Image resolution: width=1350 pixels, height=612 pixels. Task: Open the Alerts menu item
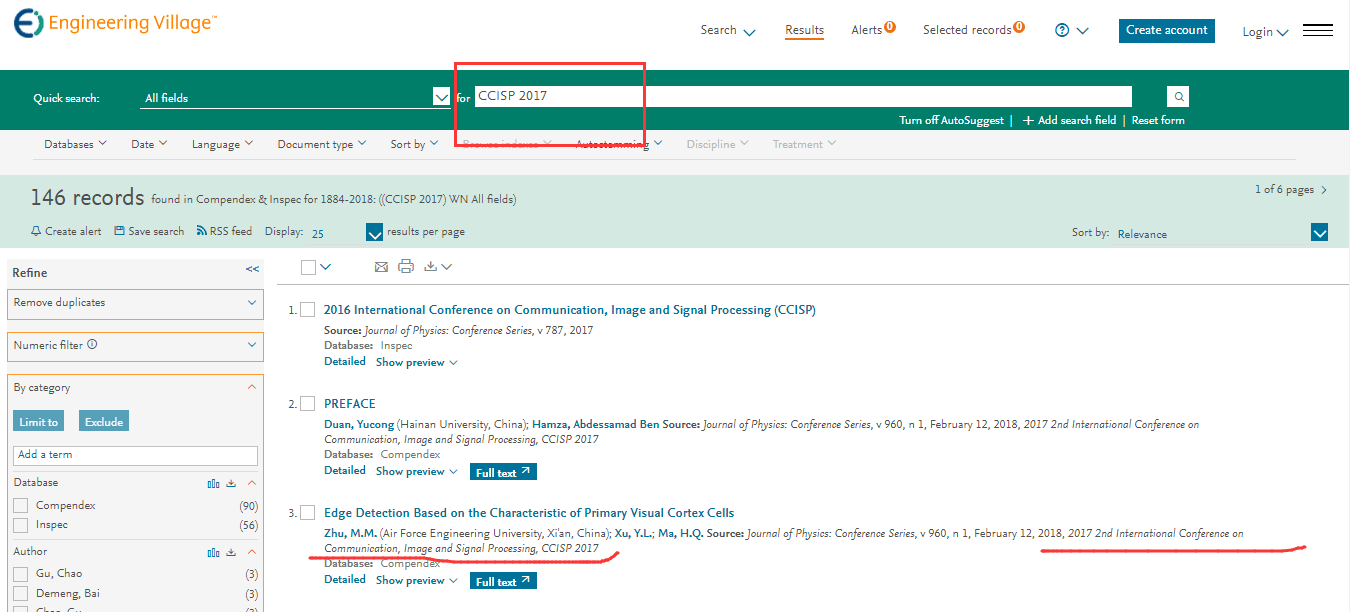pyautogui.click(x=873, y=30)
